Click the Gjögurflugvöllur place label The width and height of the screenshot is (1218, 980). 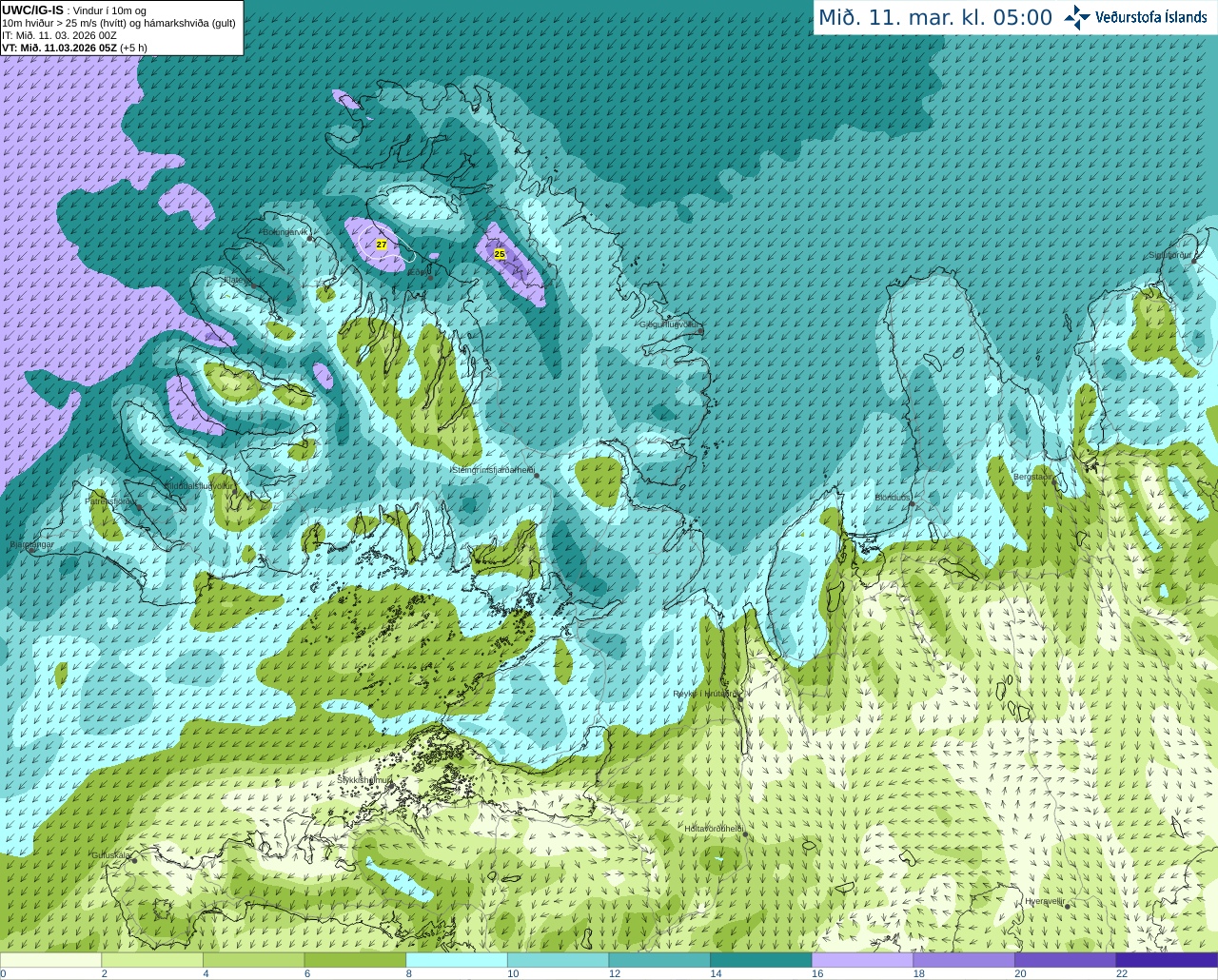click(669, 324)
